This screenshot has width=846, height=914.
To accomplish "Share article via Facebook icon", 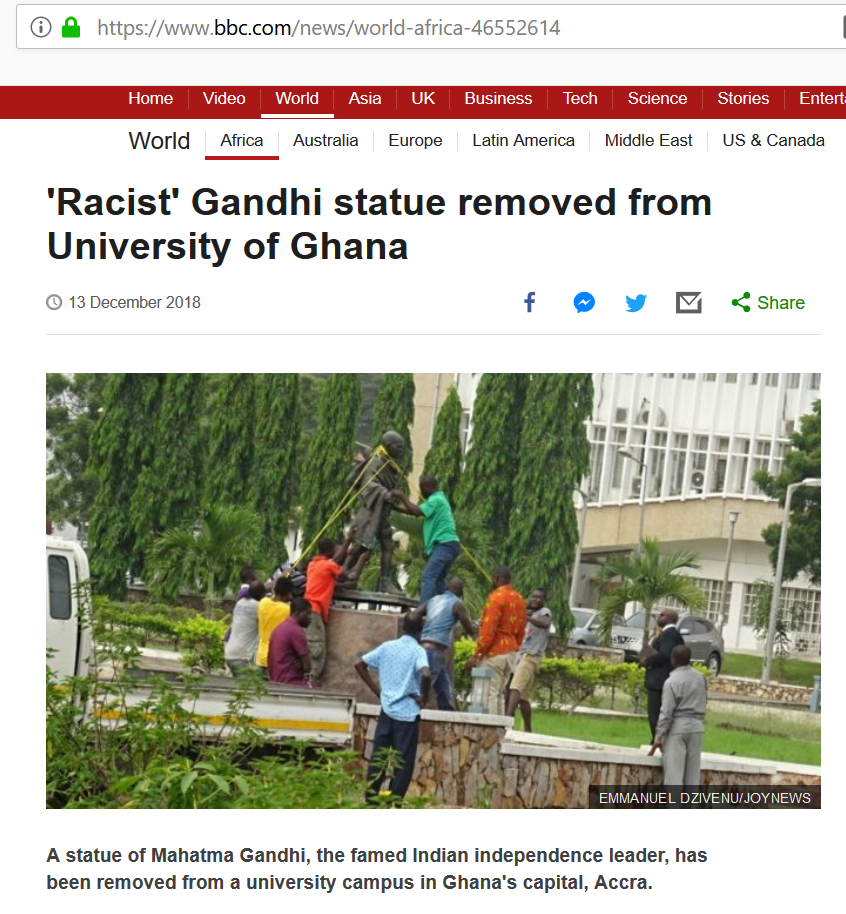I will click(x=529, y=303).
